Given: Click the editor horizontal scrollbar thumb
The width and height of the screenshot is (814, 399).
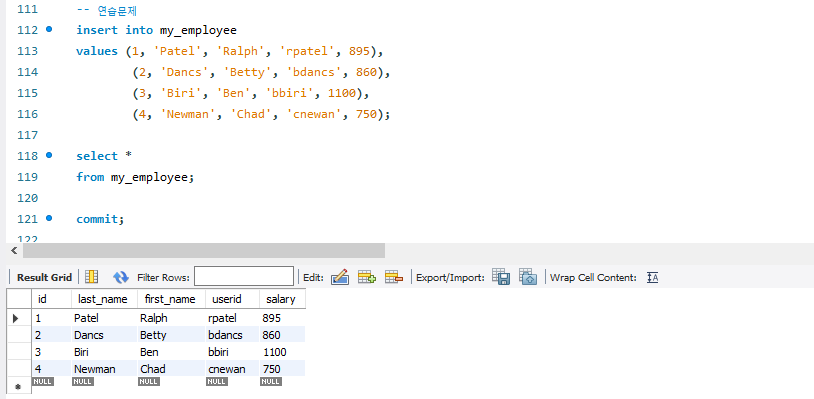Looking at the screenshot, I should [204, 251].
